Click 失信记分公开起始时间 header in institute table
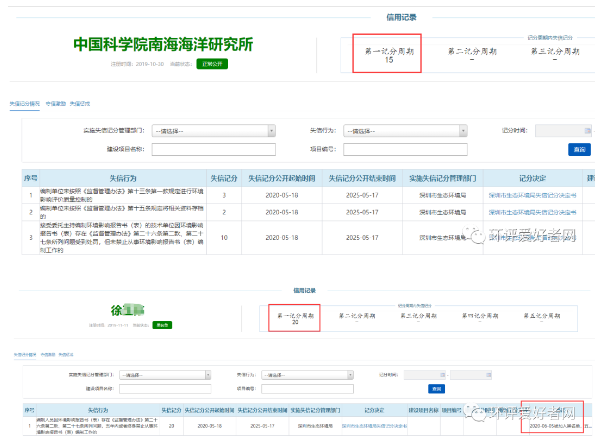This screenshot has width=607, height=448. tap(282, 179)
